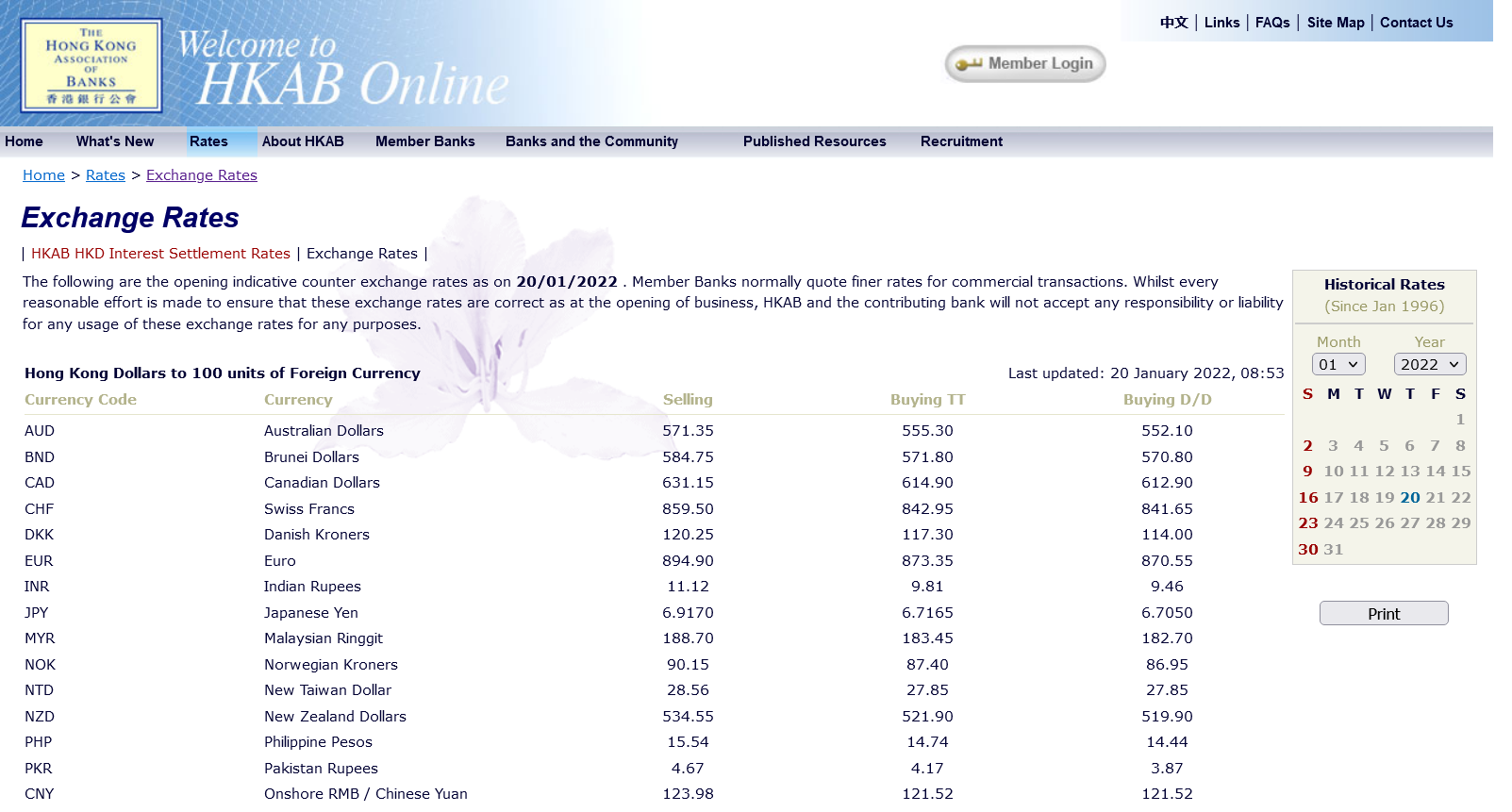
Task: Open Banks and the Community menu
Action: click(x=591, y=141)
